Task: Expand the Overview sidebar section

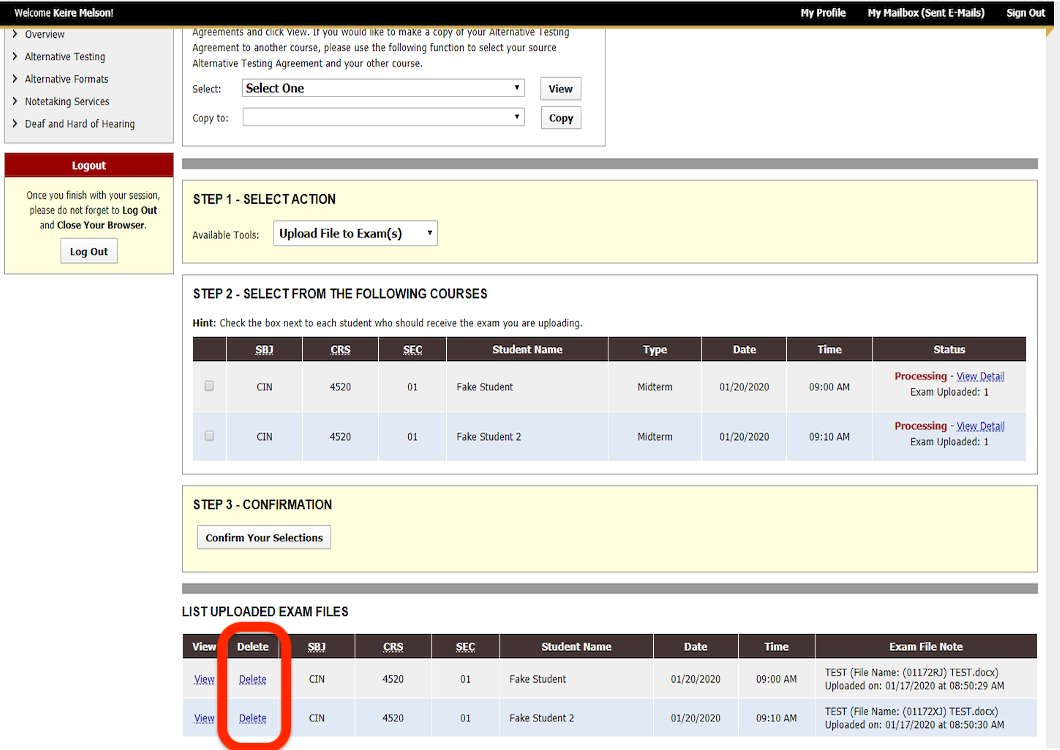Action: click(45, 33)
